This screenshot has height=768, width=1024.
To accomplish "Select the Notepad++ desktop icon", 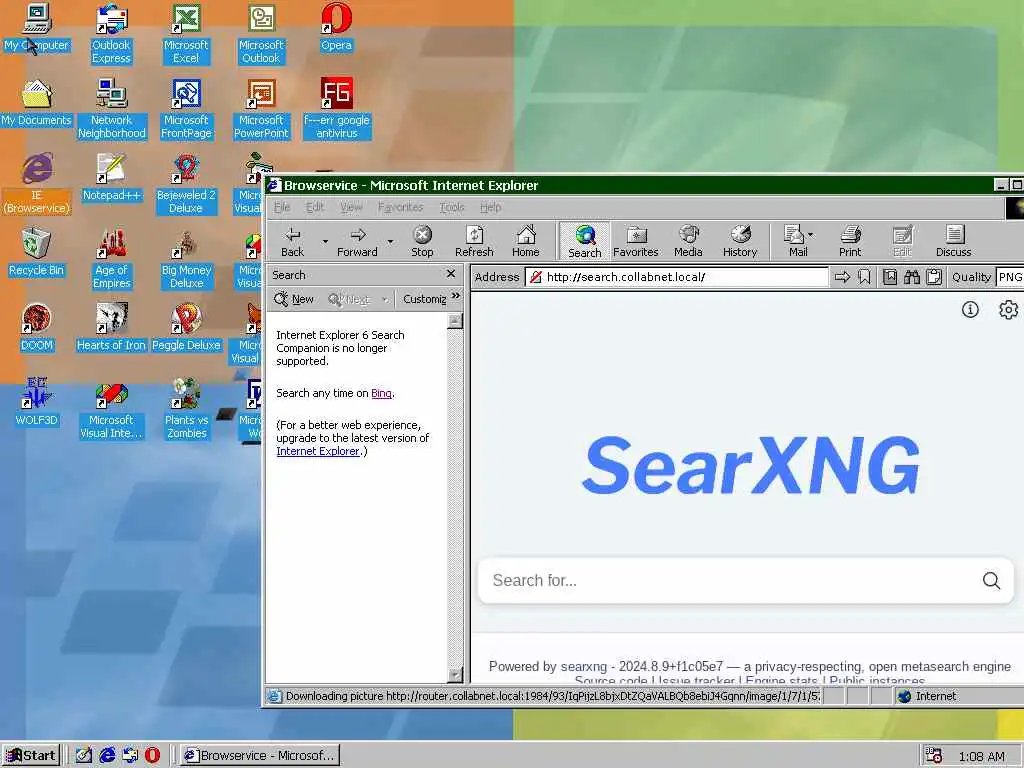I will pyautogui.click(x=111, y=178).
